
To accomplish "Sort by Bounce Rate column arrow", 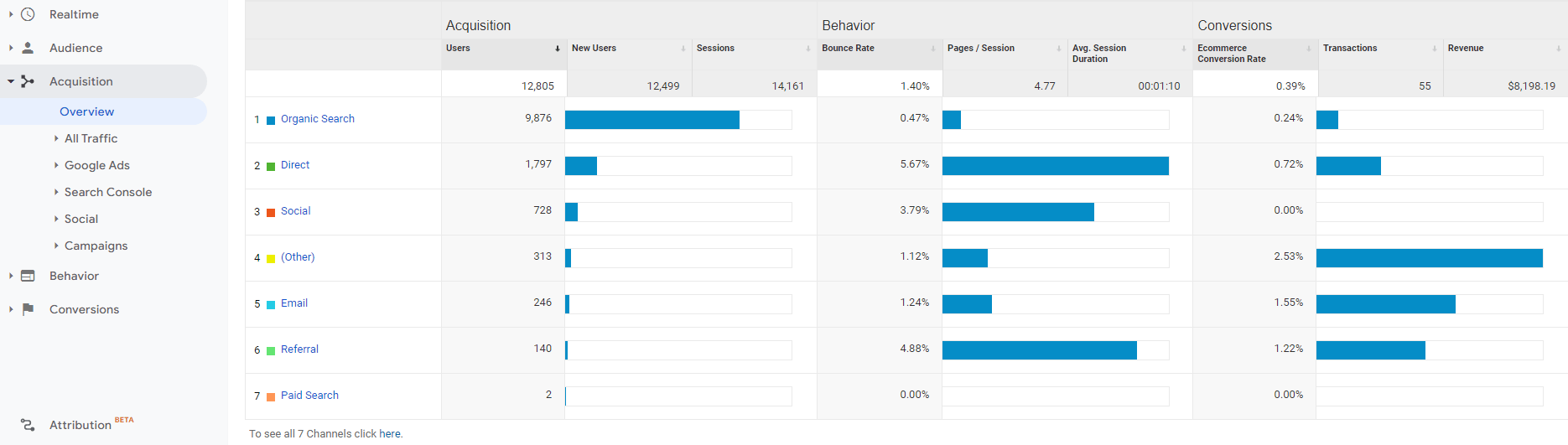I will click(932, 49).
